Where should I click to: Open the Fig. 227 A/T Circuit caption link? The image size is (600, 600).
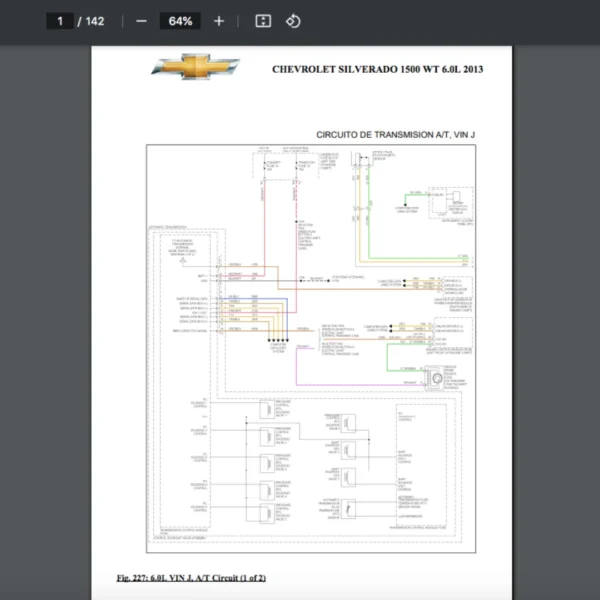191,578
